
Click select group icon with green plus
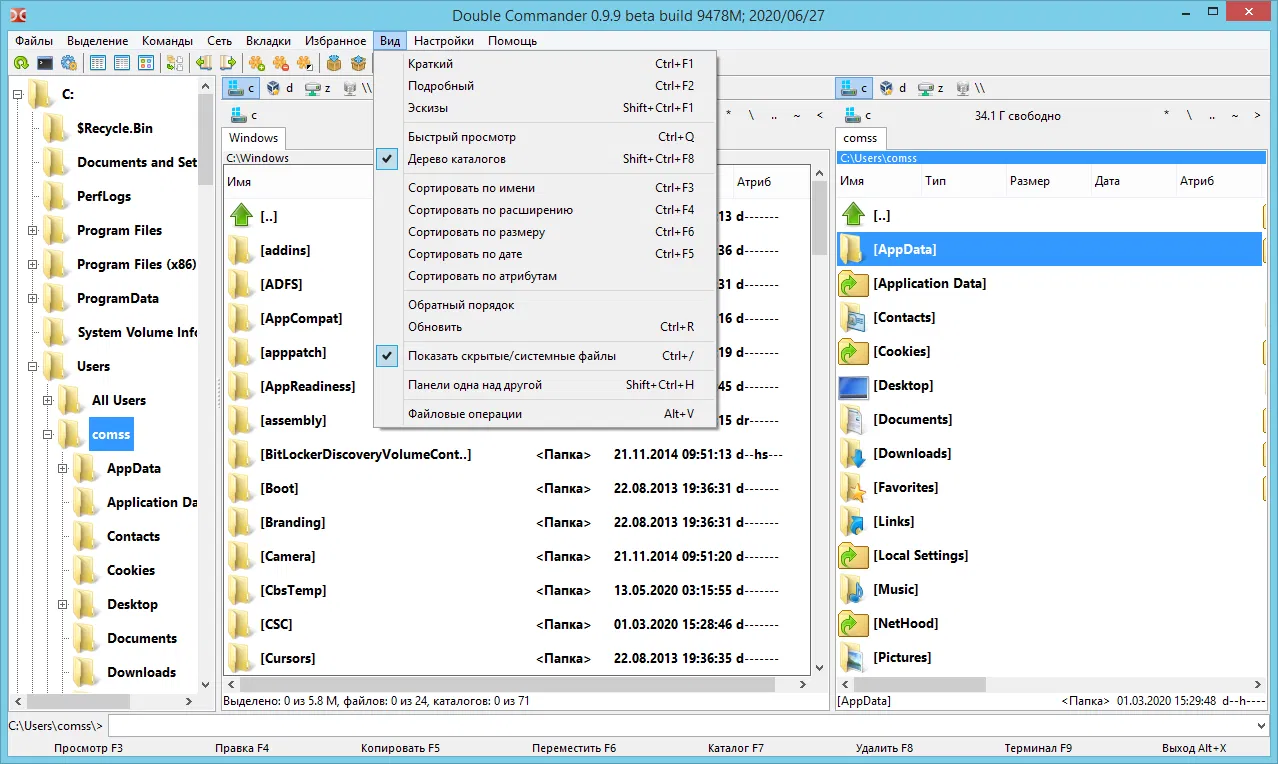(x=257, y=63)
